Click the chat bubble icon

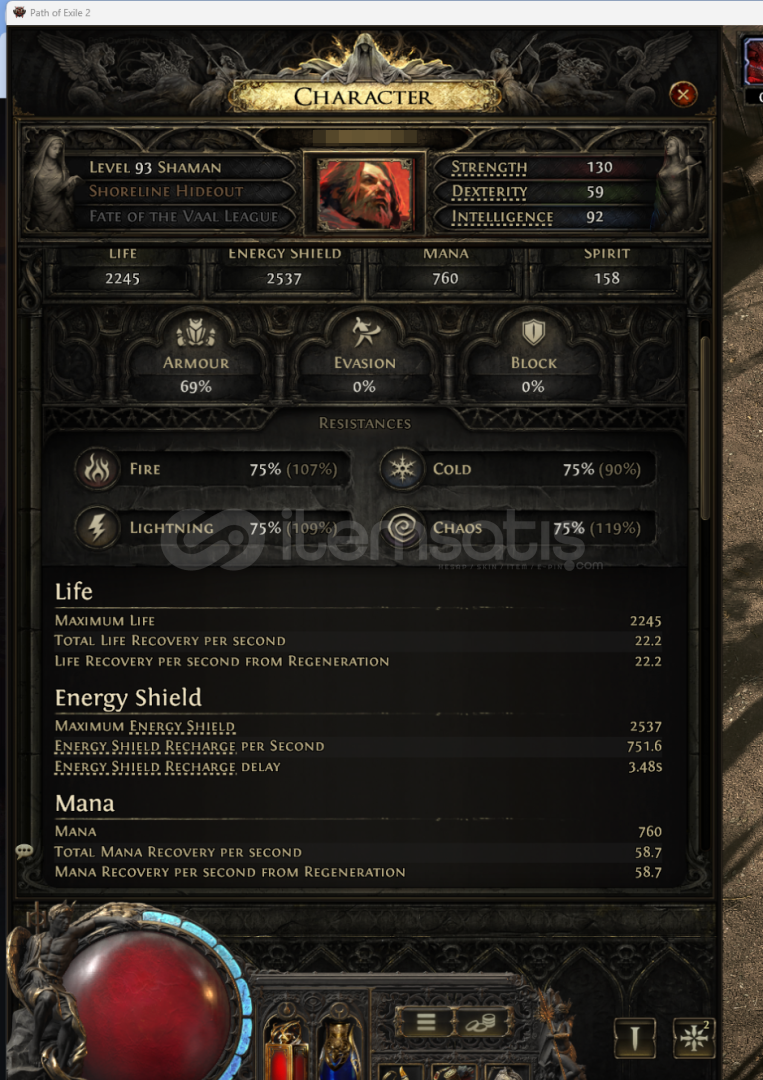point(24,851)
